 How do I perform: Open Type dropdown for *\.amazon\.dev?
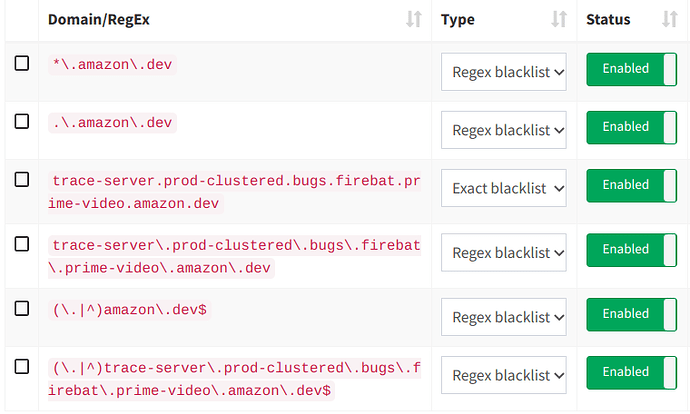(504, 72)
